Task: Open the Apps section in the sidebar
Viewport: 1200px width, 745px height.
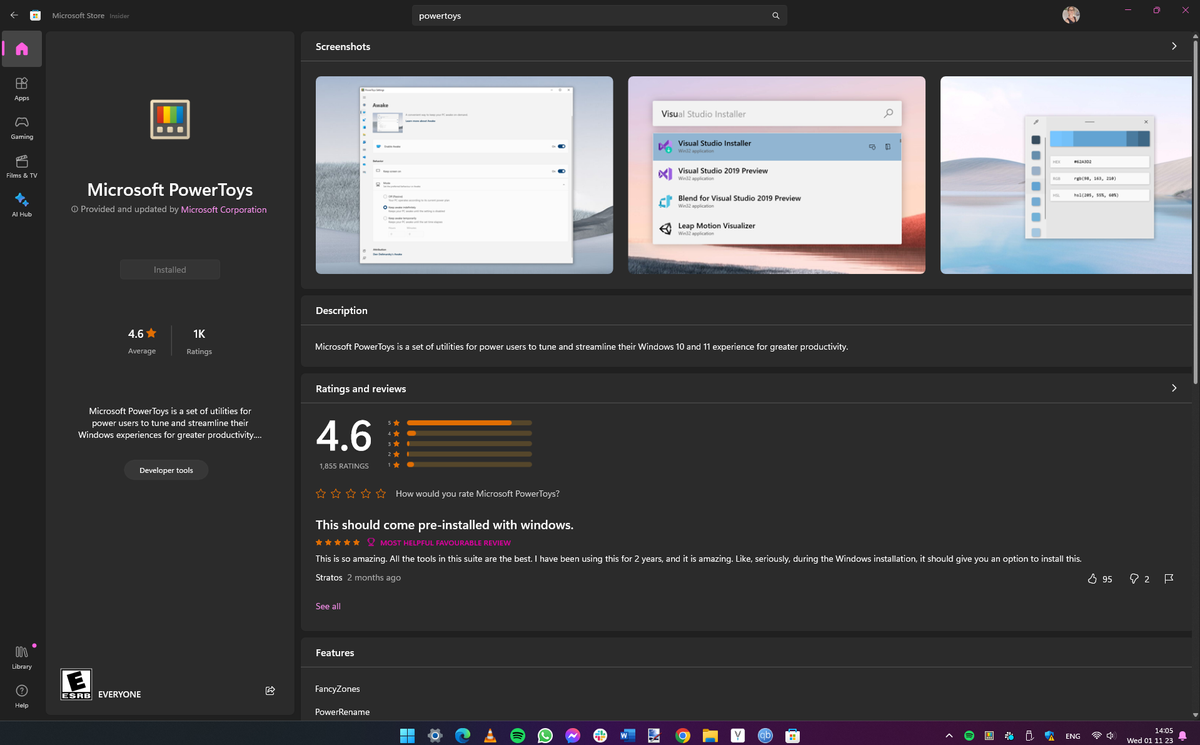Action: click(x=21, y=88)
